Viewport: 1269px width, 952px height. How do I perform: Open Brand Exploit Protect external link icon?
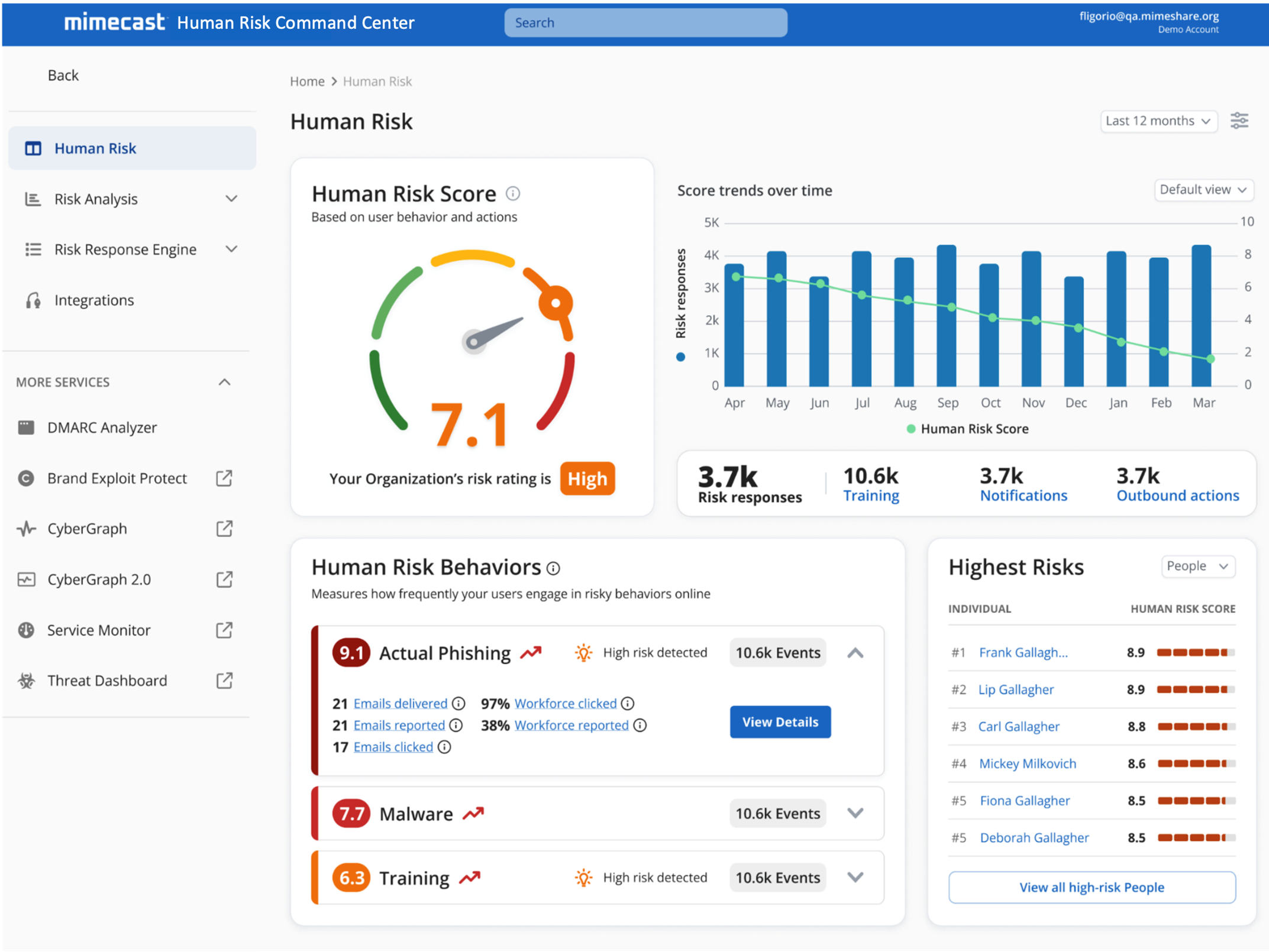pyautogui.click(x=224, y=478)
